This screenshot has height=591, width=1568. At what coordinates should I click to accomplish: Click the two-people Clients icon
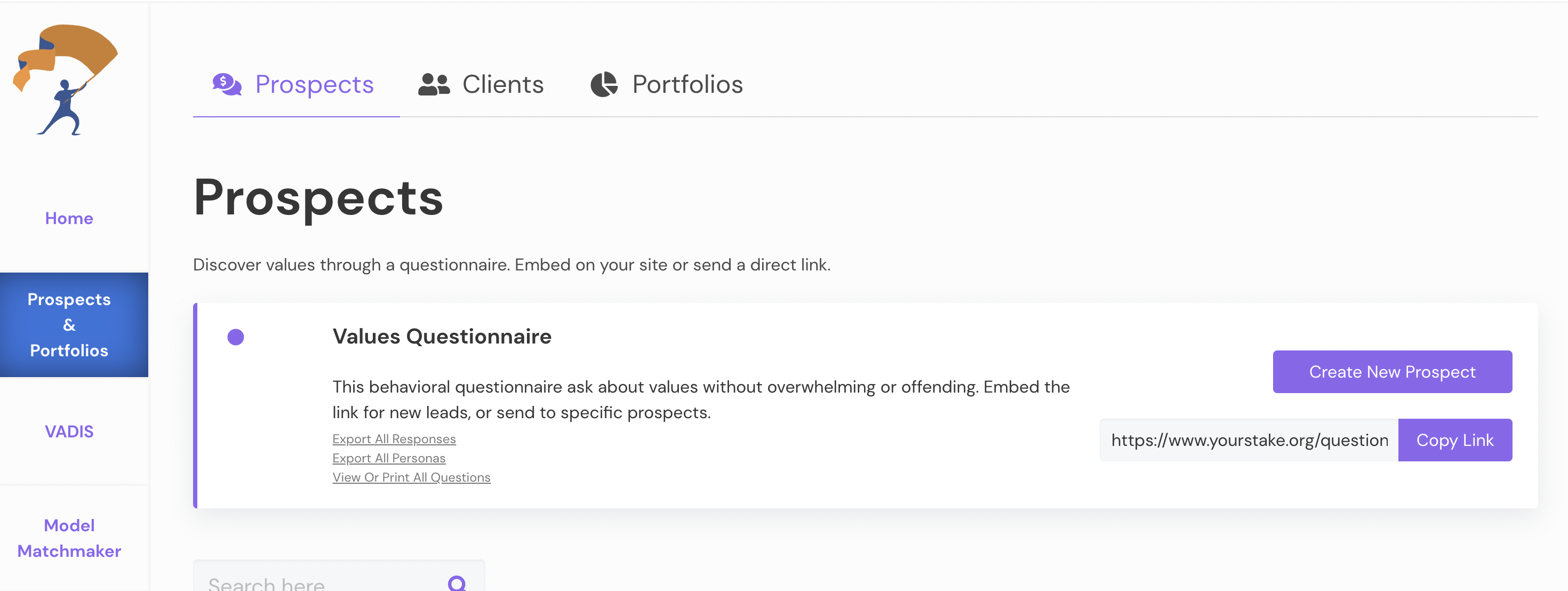(434, 85)
